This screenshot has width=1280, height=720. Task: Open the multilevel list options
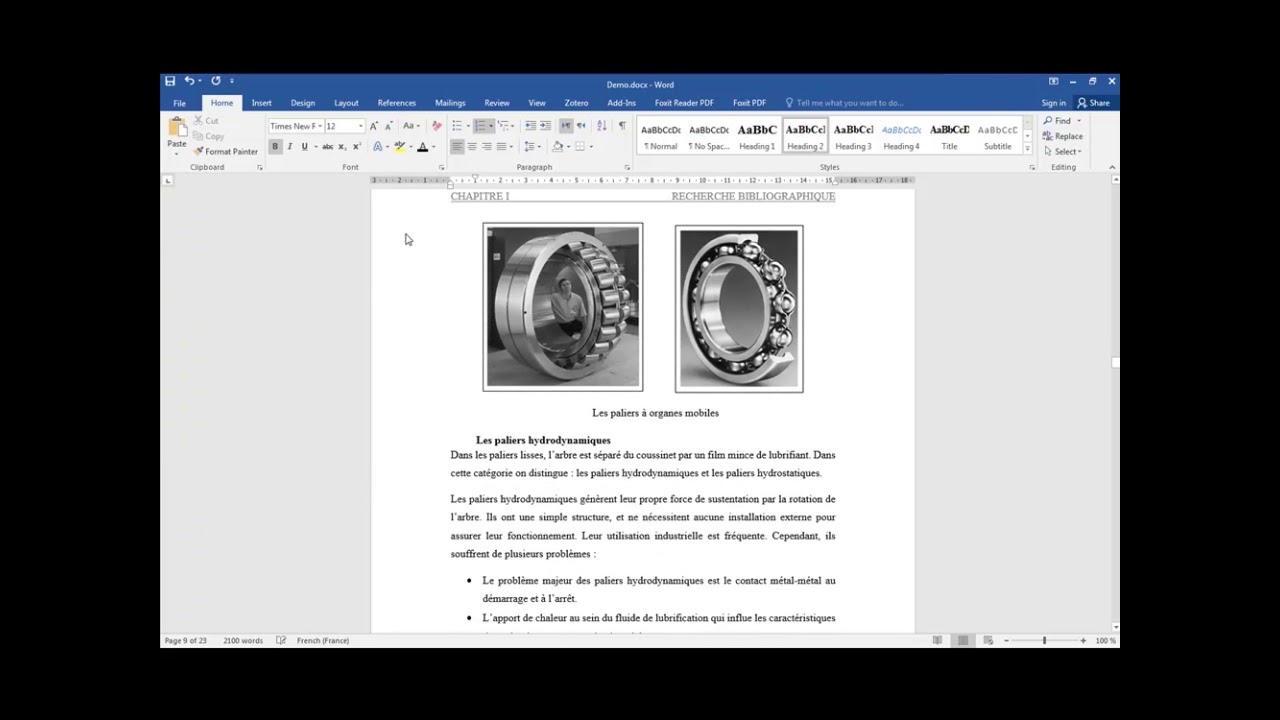click(x=505, y=126)
